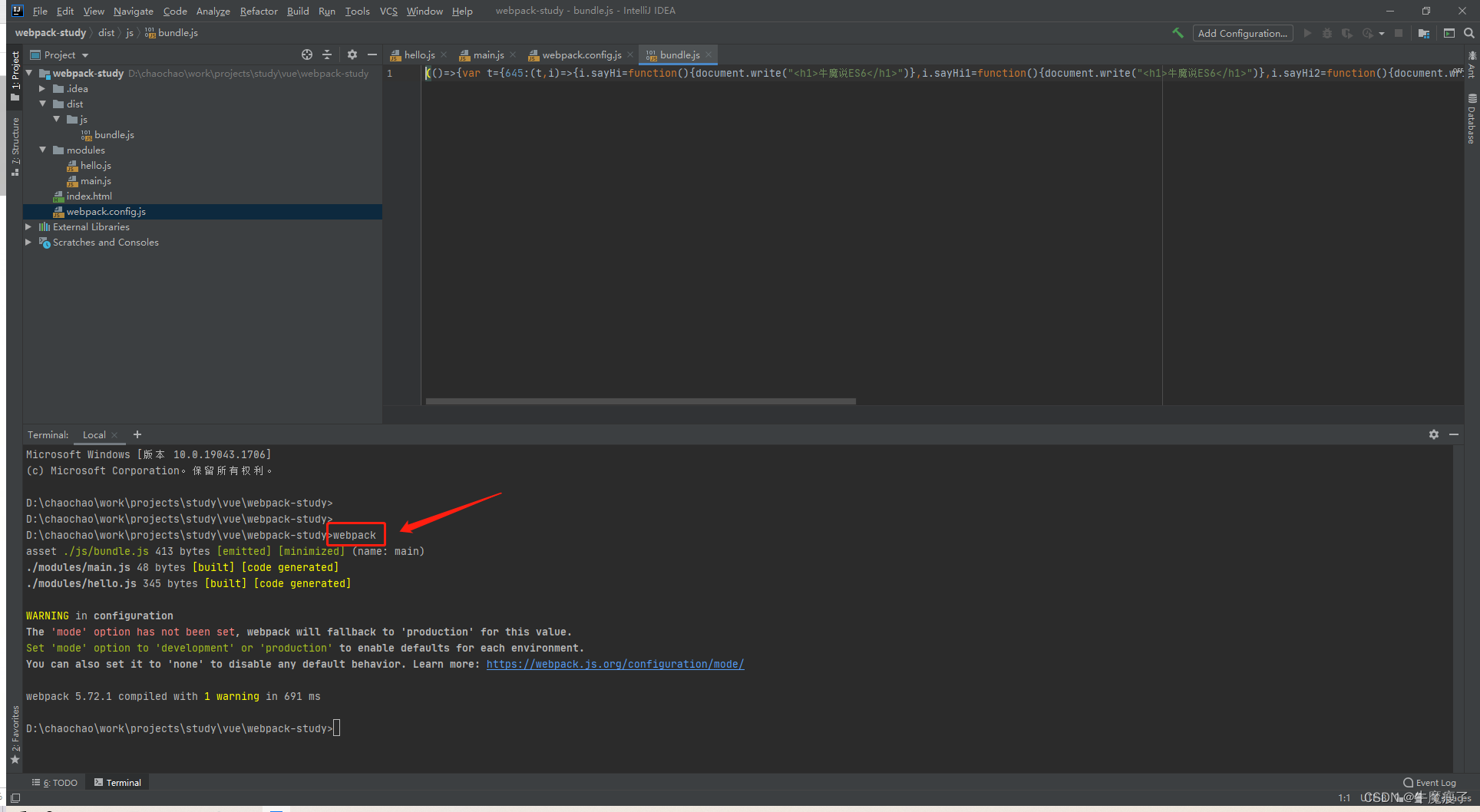Click the bundle.js breadcrumb

171,32
